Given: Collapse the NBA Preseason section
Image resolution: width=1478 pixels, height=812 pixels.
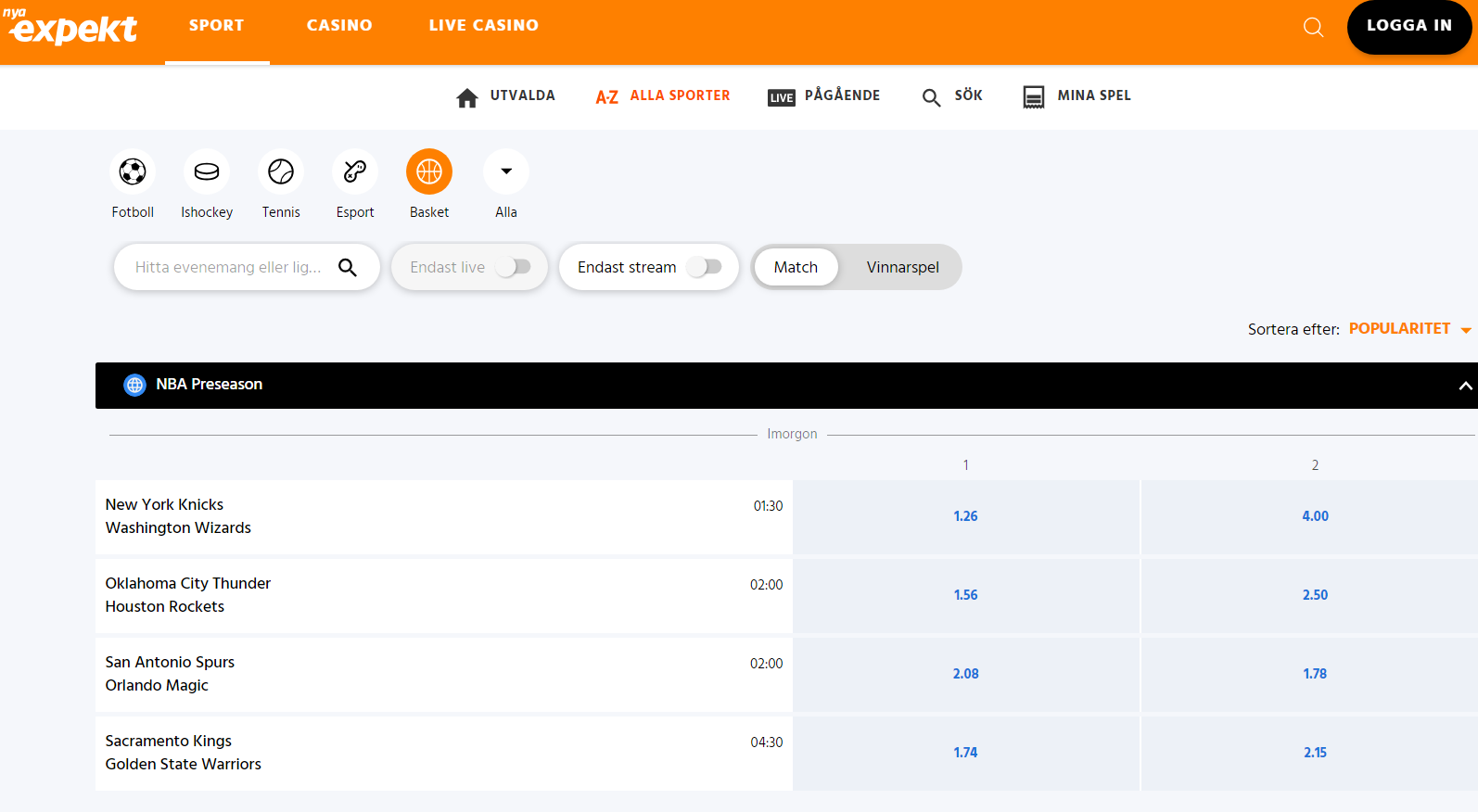Looking at the screenshot, I should (1464, 386).
